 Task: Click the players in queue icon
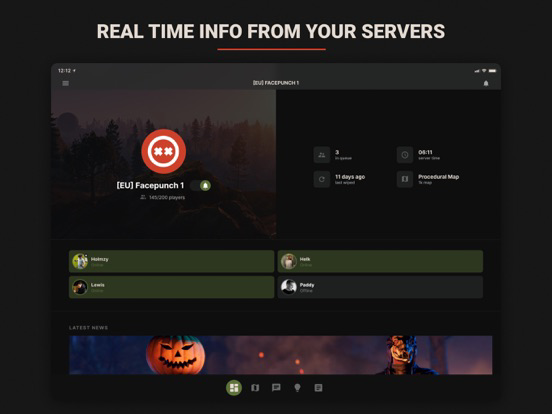322,155
